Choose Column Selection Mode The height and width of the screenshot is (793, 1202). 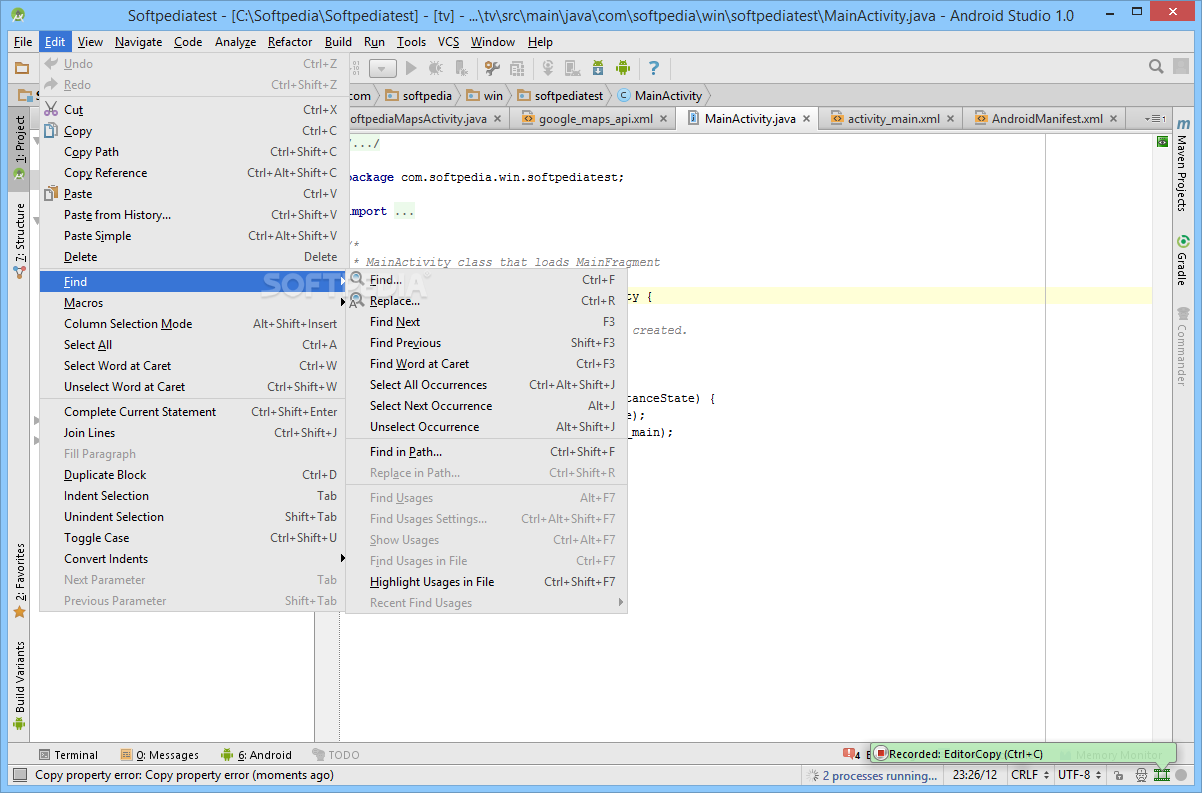(x=192, y=324)
